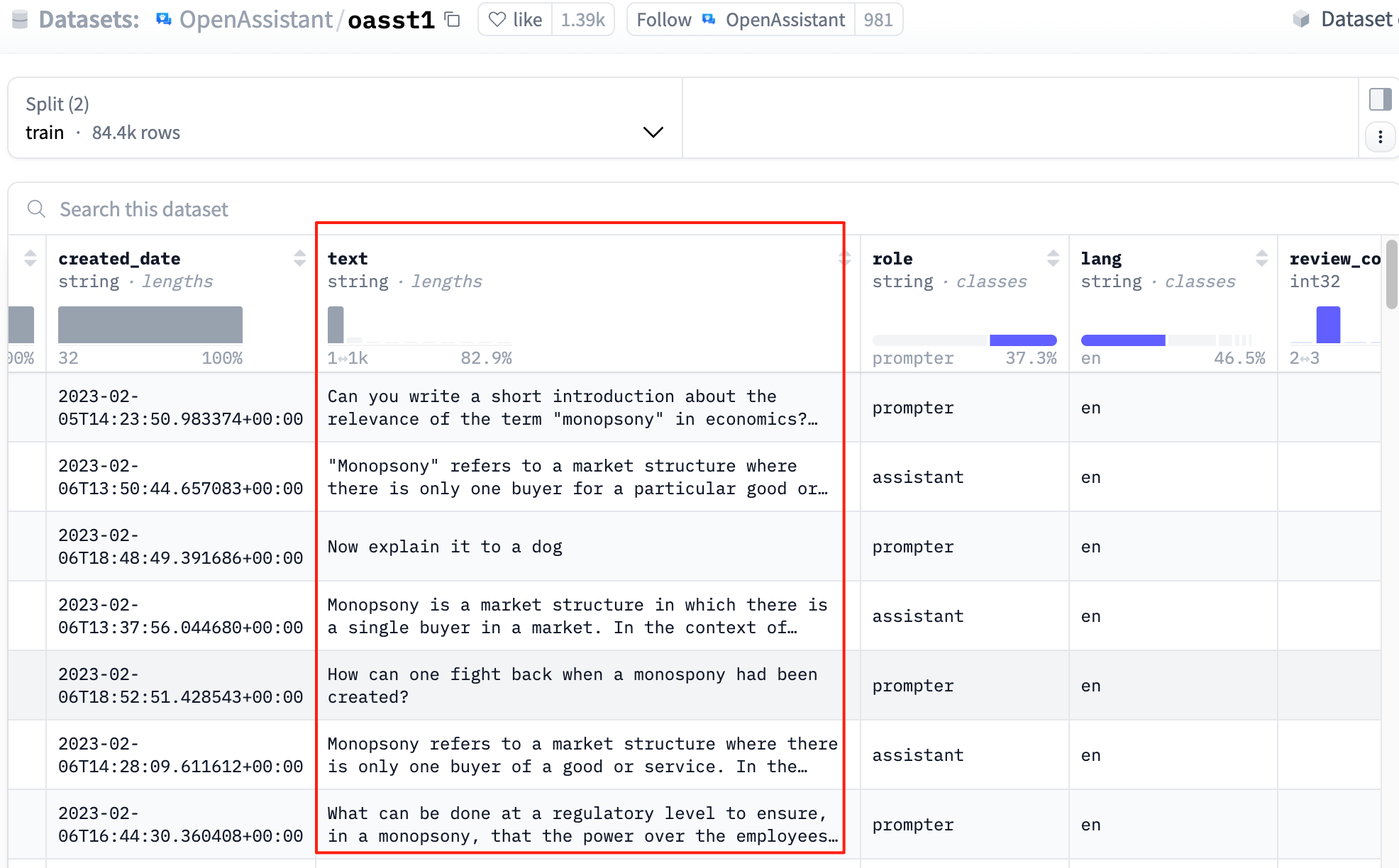Expand the Split train dropdown
This screenshot has width=1399, height=868.
pyautogui.click(x=653, y=133)
